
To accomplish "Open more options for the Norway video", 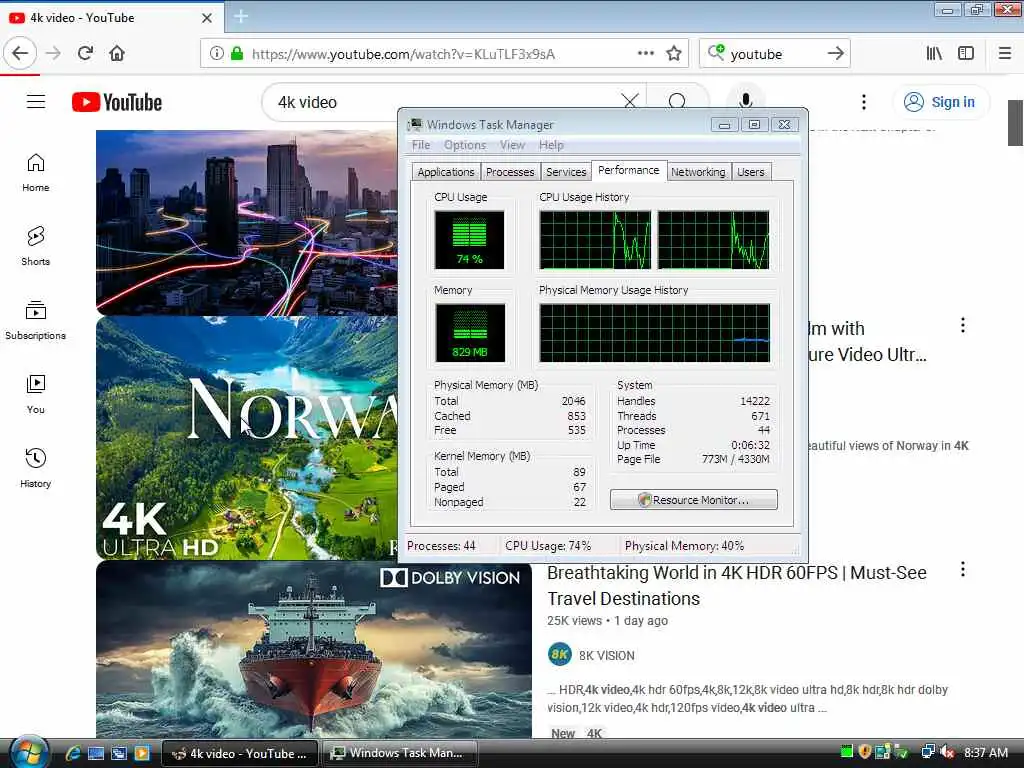I will [963, 325].
